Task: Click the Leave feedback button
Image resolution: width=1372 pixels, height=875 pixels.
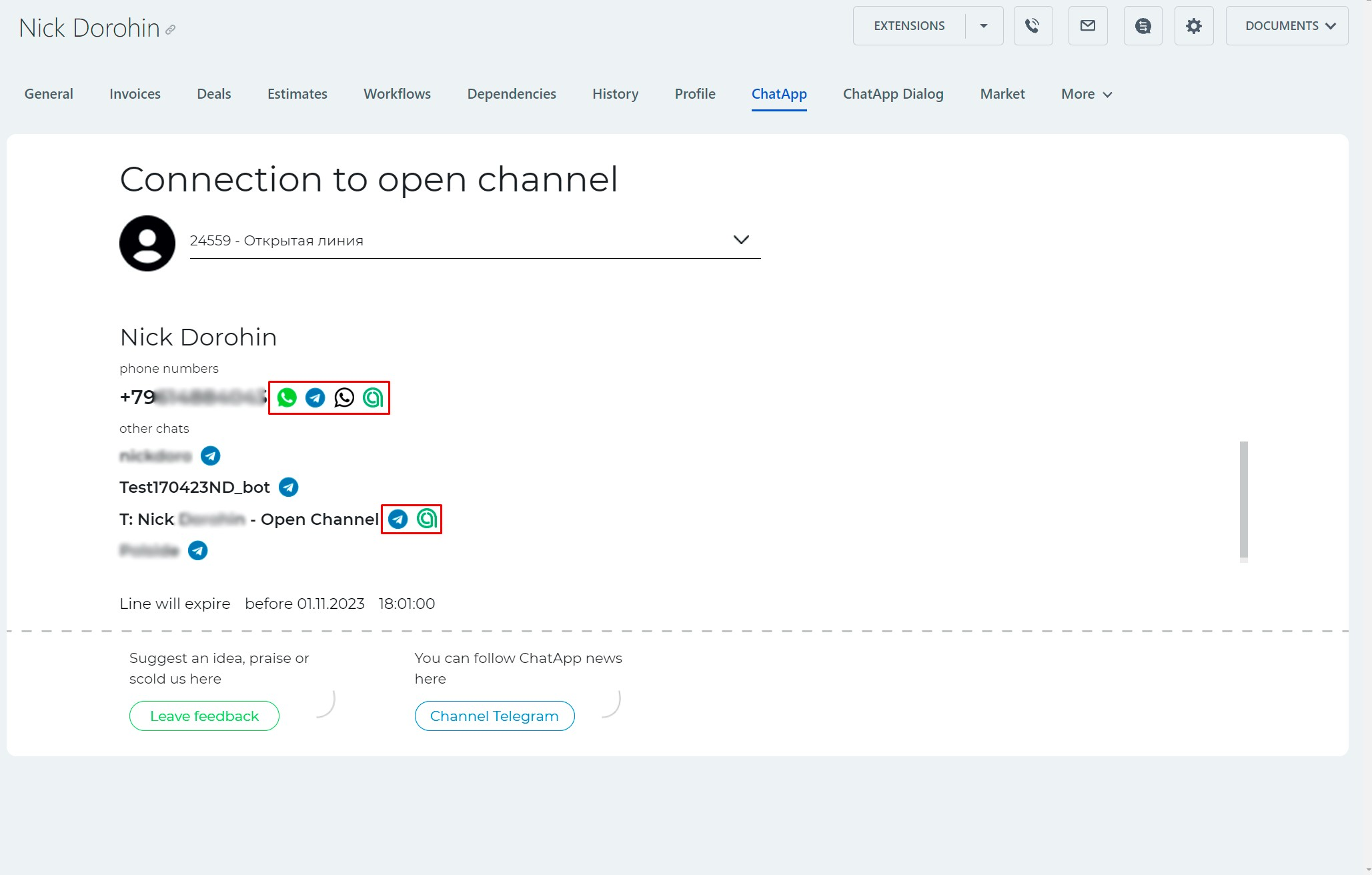Action: click(x=204, y=716)
